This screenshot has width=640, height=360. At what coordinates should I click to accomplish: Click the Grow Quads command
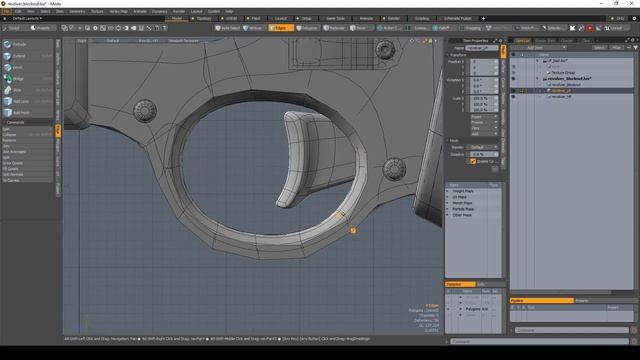pyautogui.click(x=27, y=163)
